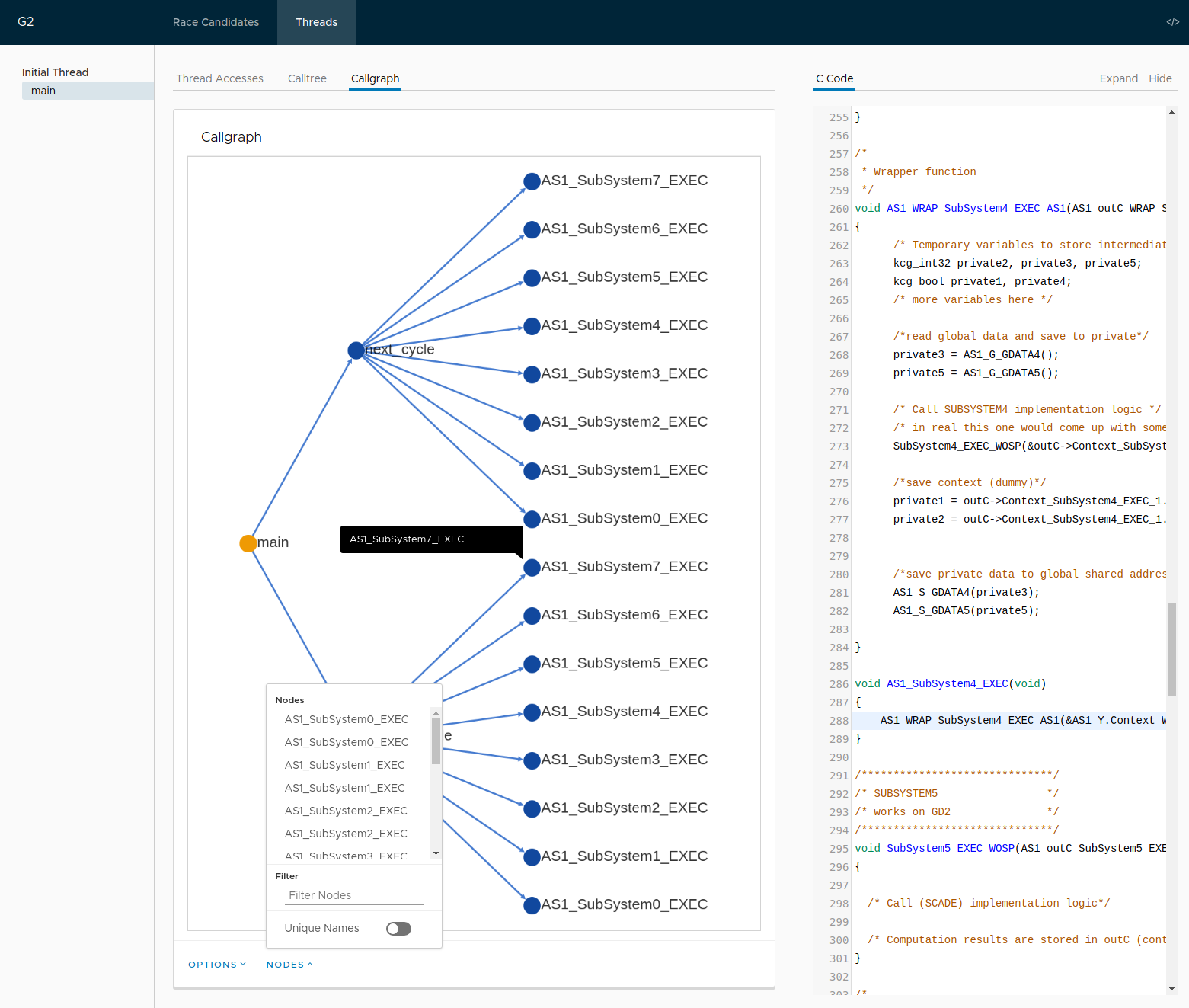
Task: Select main thread in Initial Thread list
Action: pyautogui.click(x=43, y=91)
